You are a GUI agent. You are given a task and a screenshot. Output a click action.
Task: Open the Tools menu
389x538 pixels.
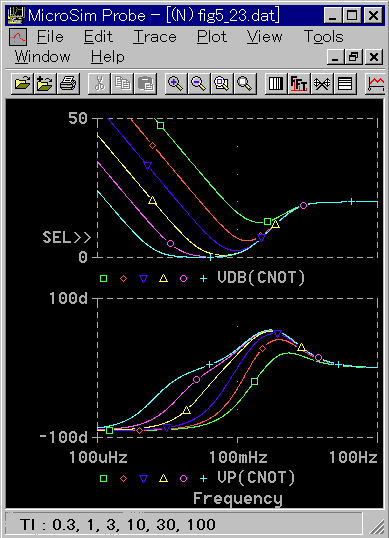coord(323,36)
